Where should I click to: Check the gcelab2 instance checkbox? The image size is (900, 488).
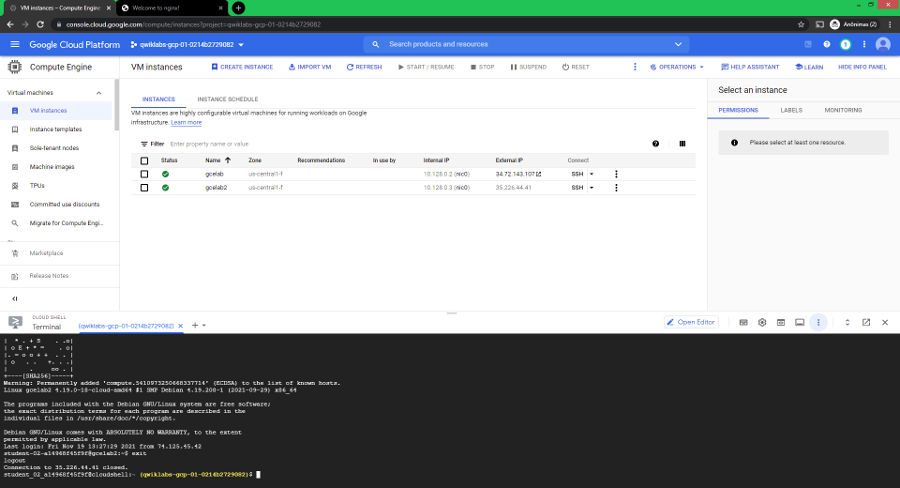click(x=144, y=188)
